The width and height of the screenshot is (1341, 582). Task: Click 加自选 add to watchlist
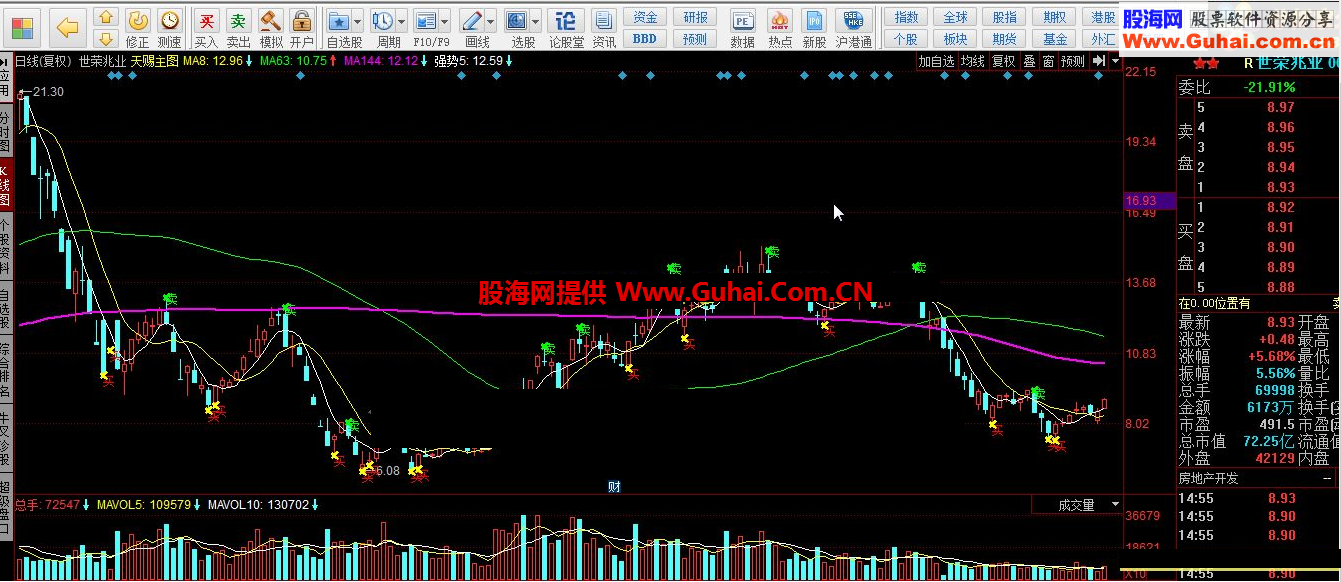tap(937, 61)
